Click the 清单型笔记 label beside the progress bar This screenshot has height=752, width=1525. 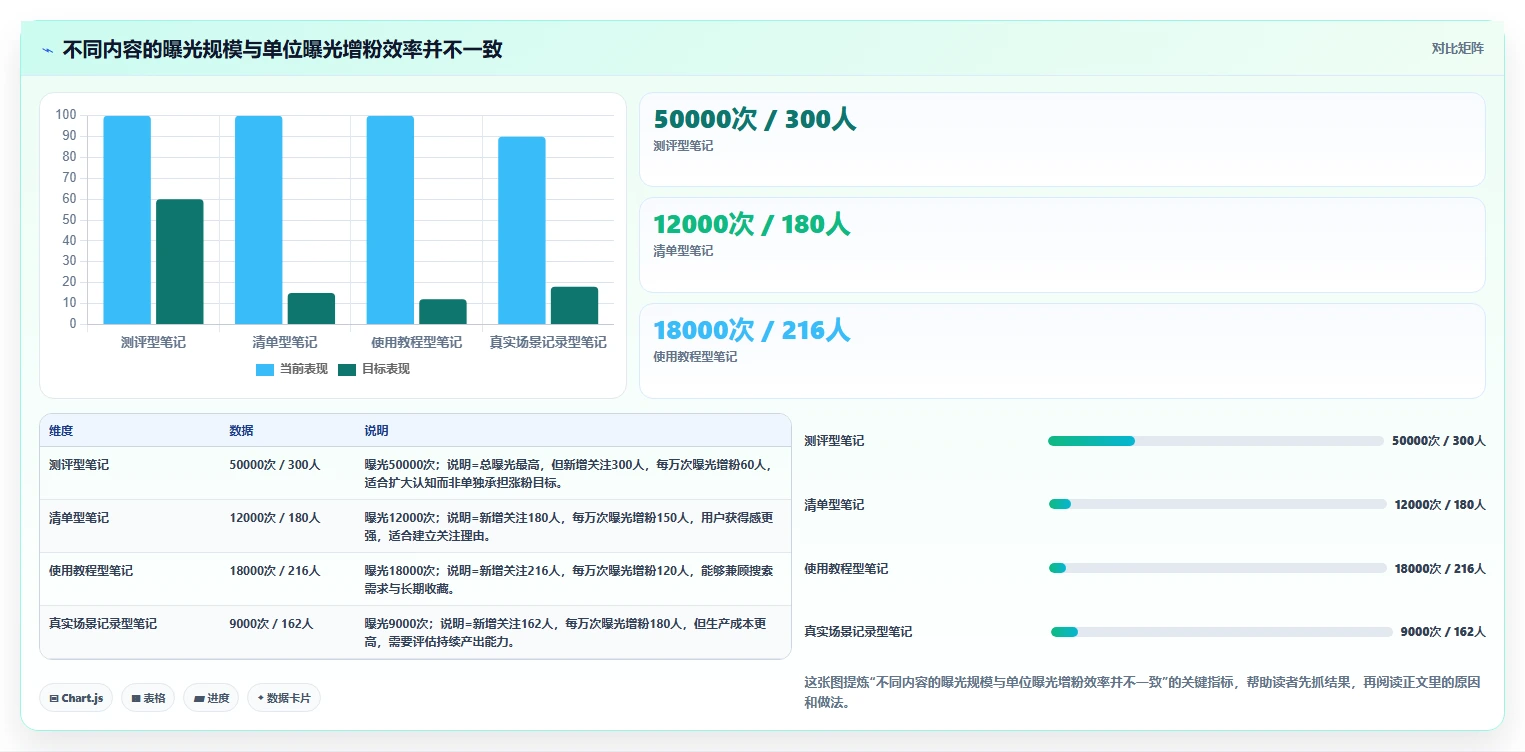834,505
